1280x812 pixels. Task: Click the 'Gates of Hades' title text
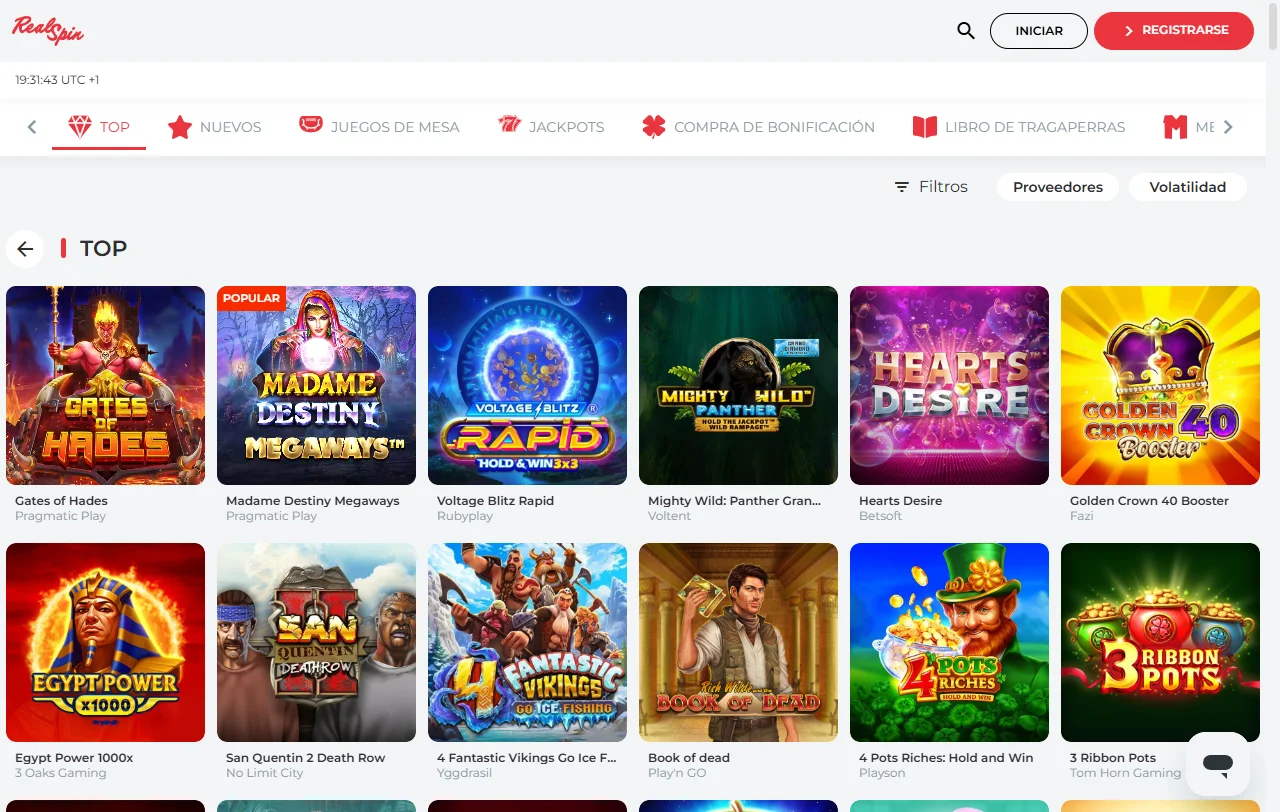[x=61, y=501]
